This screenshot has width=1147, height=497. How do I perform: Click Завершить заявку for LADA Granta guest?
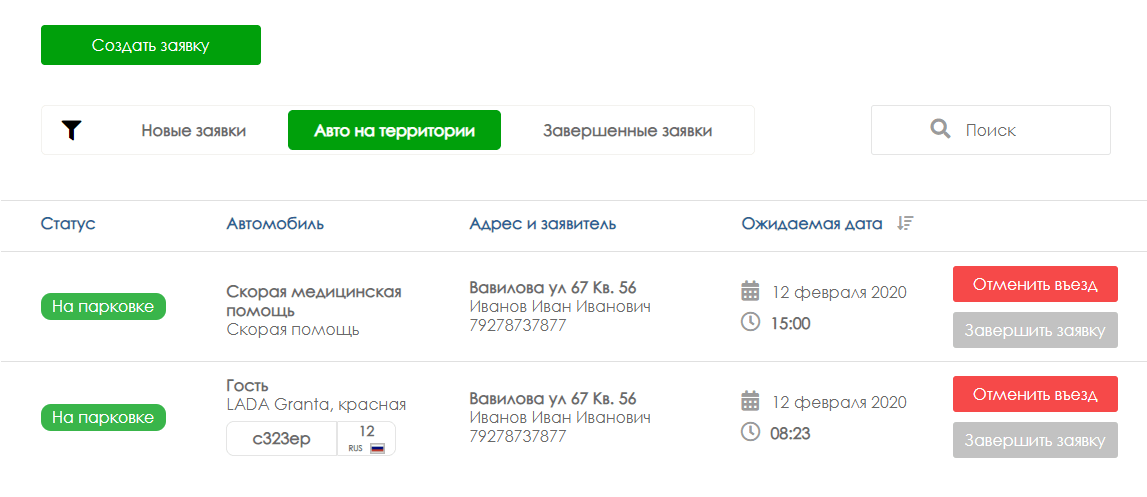(x=1035, y=440)
